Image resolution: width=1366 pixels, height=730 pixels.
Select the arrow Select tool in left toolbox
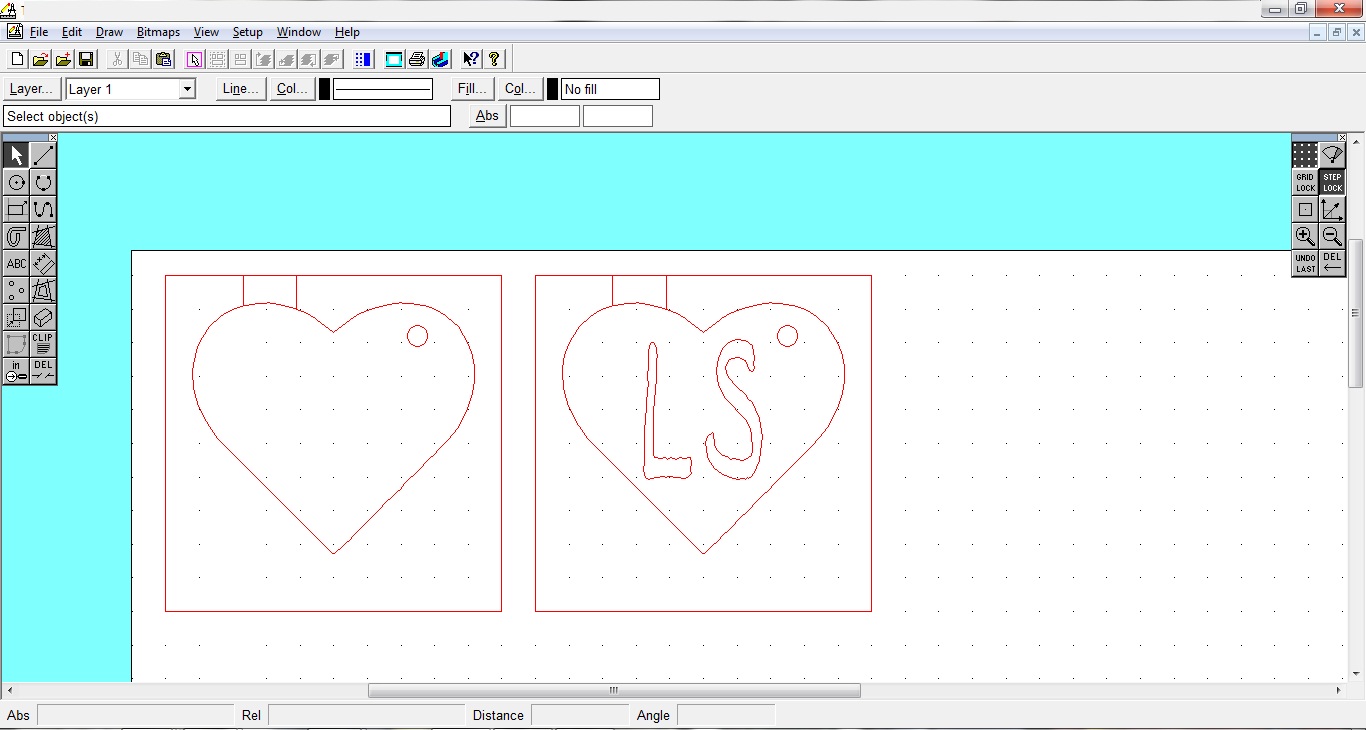point(16,155)
